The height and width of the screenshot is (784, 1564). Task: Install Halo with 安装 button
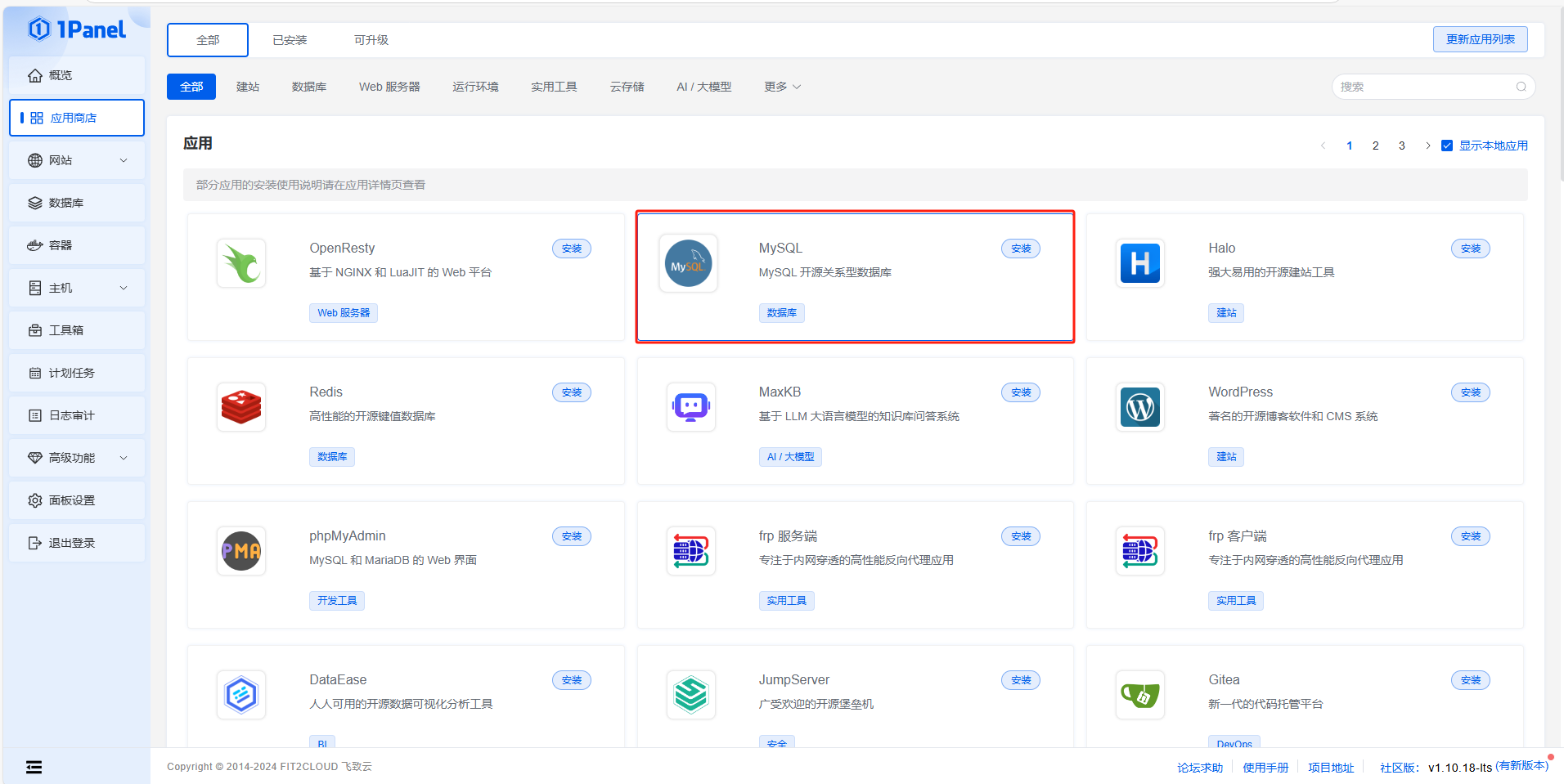point(1471,249)
